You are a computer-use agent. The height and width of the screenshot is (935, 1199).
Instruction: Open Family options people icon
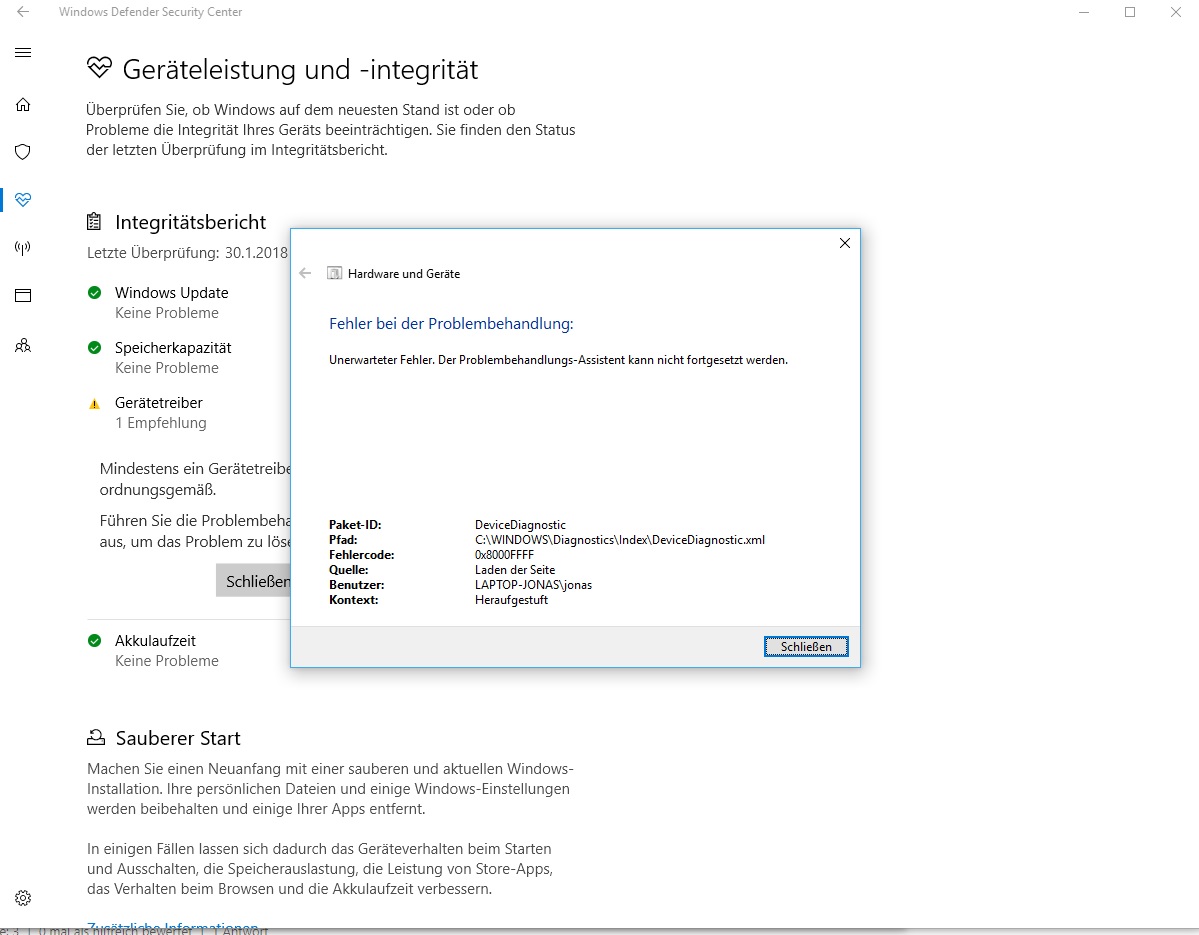point(23,346)
